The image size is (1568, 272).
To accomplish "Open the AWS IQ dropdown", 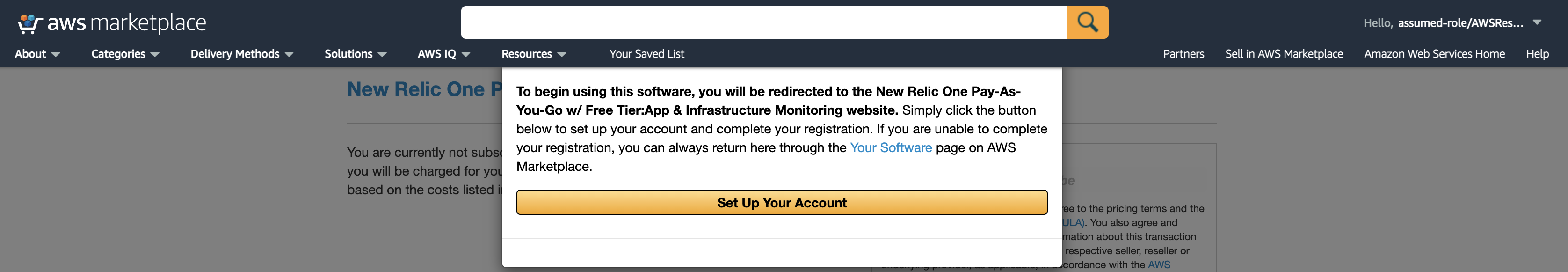I will point(444,54).
